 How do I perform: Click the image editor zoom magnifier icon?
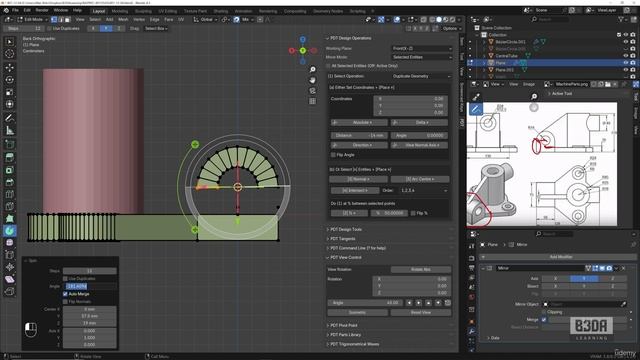[x=534, y=96]
